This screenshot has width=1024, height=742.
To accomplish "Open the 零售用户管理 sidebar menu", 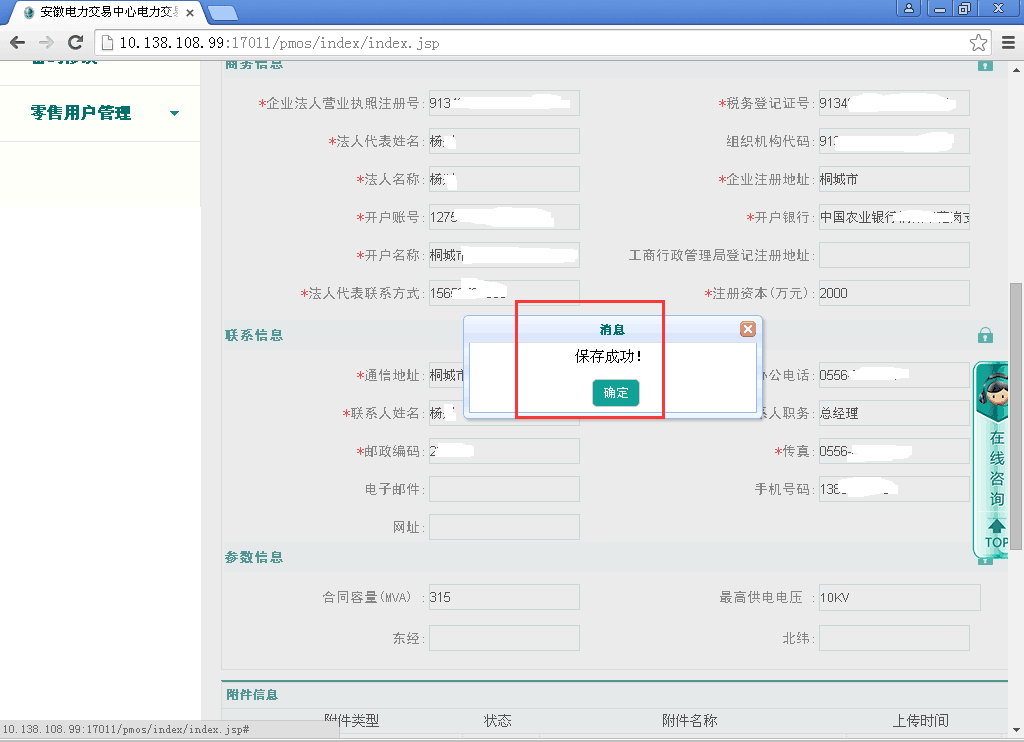I will pos(81,113).
